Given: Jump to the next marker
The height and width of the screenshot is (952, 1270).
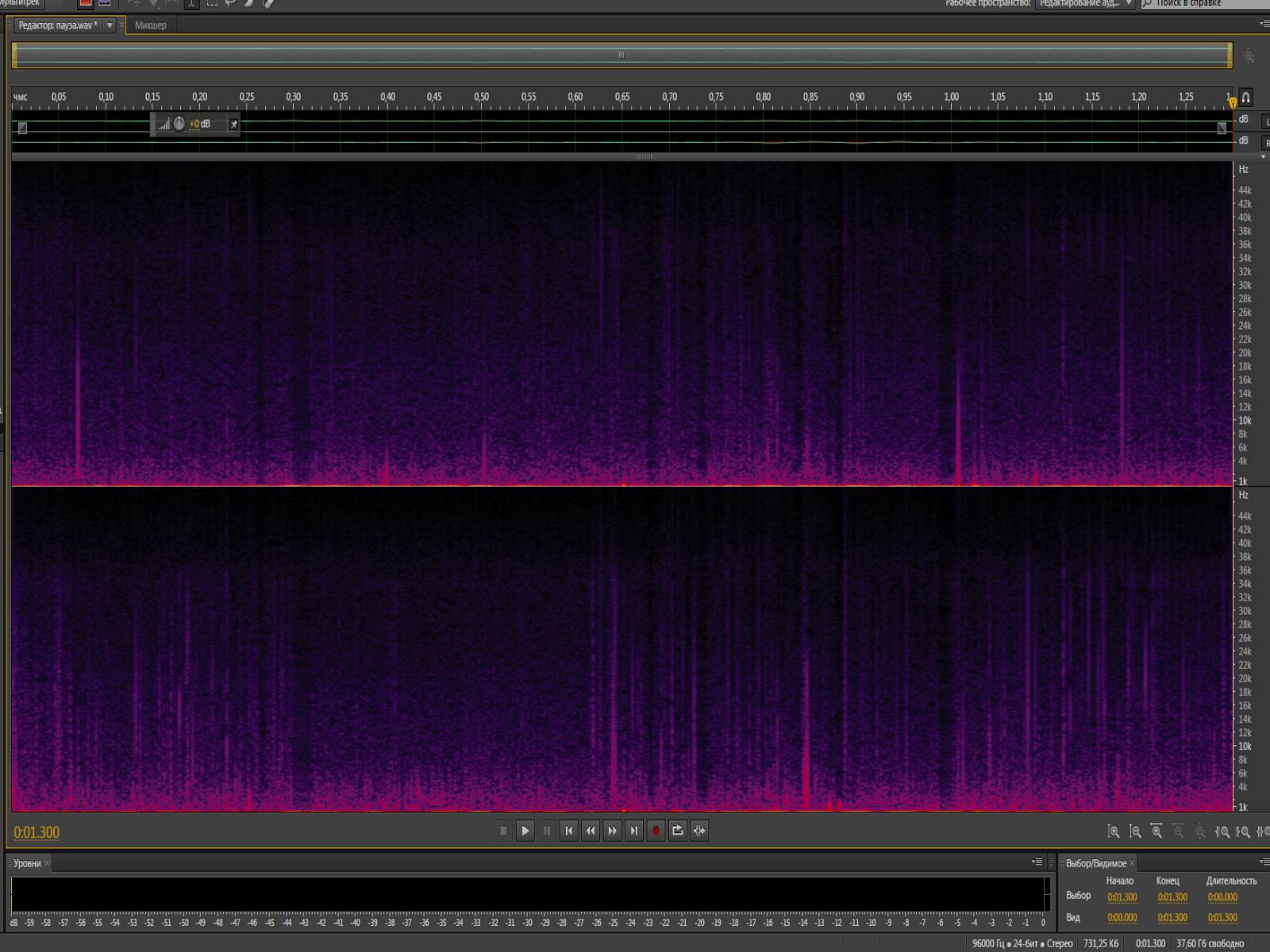Looking at the screenshot, I should 634,831.
